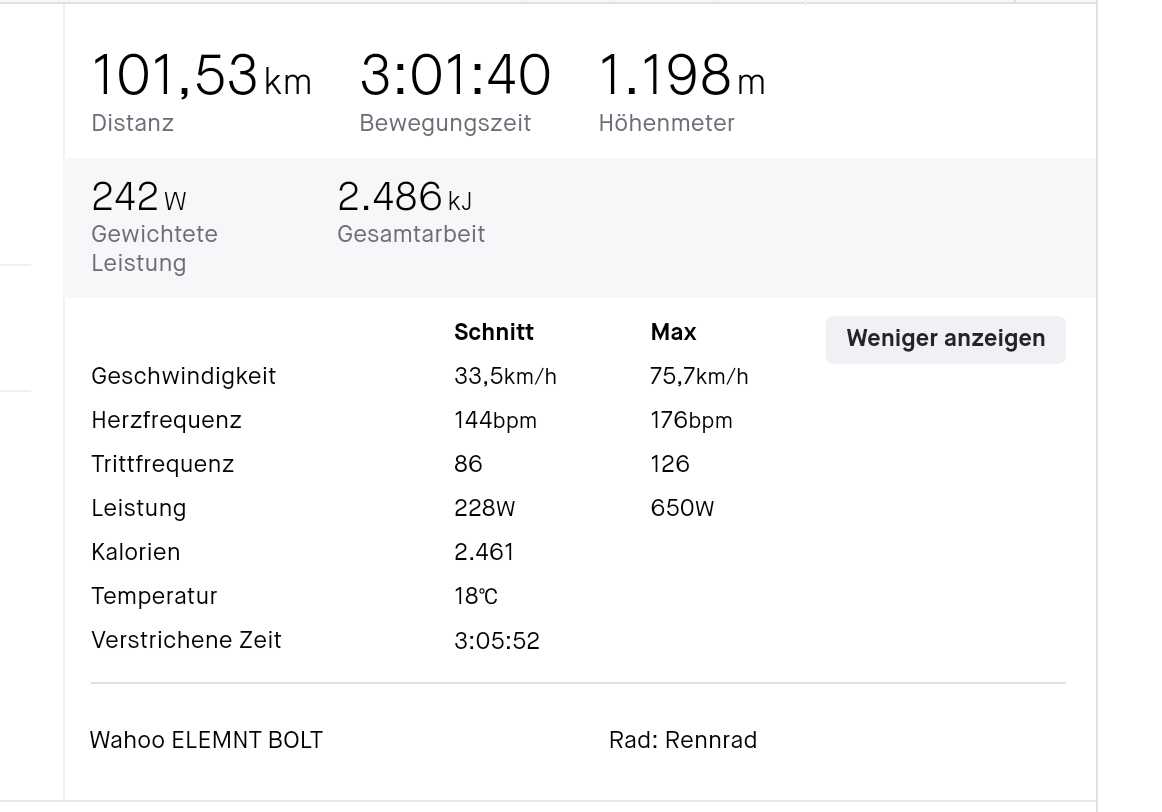The width and height of the screenshot is (1162, 812).
Task: Click the 75,7km/h max speed value
Action: pos(699,377)
